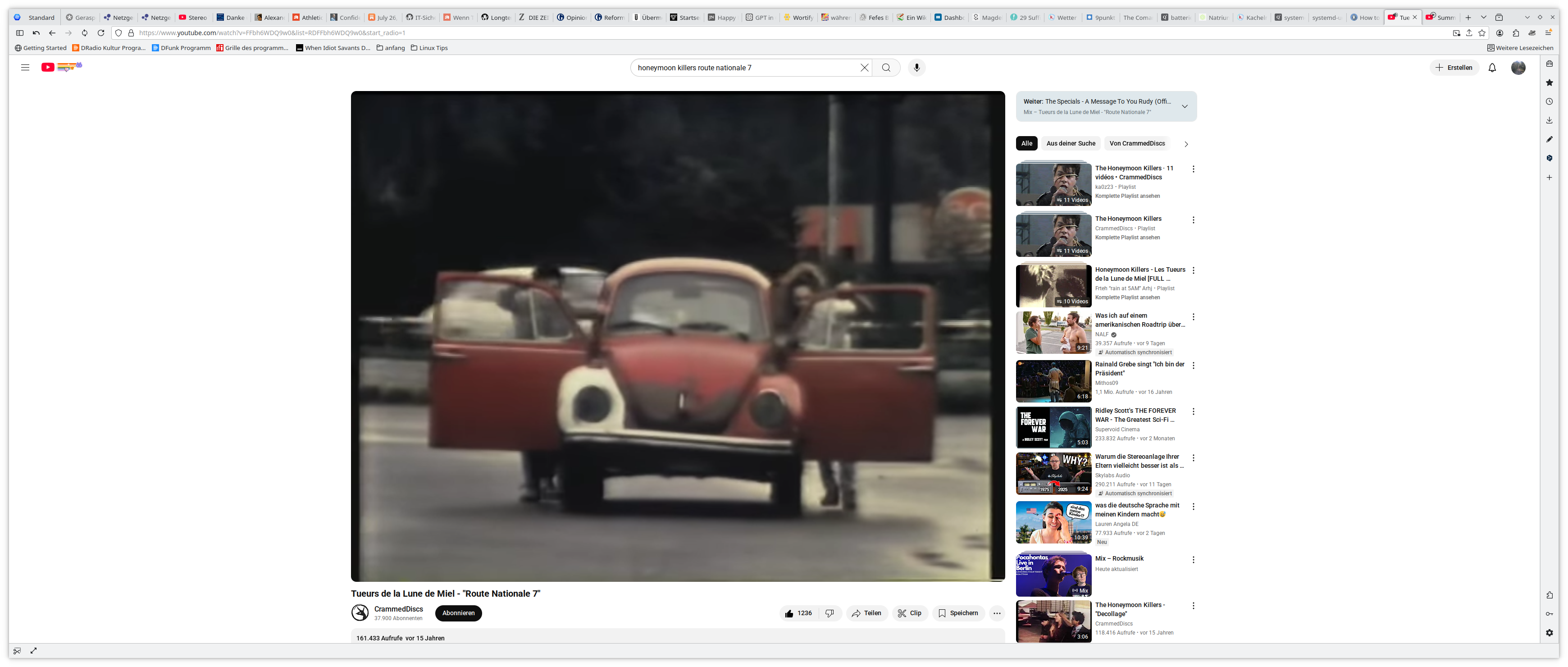1568x667 pixels.
Task: Open the CrammedDiscs channel link
Action: click(x=398, y=608)
